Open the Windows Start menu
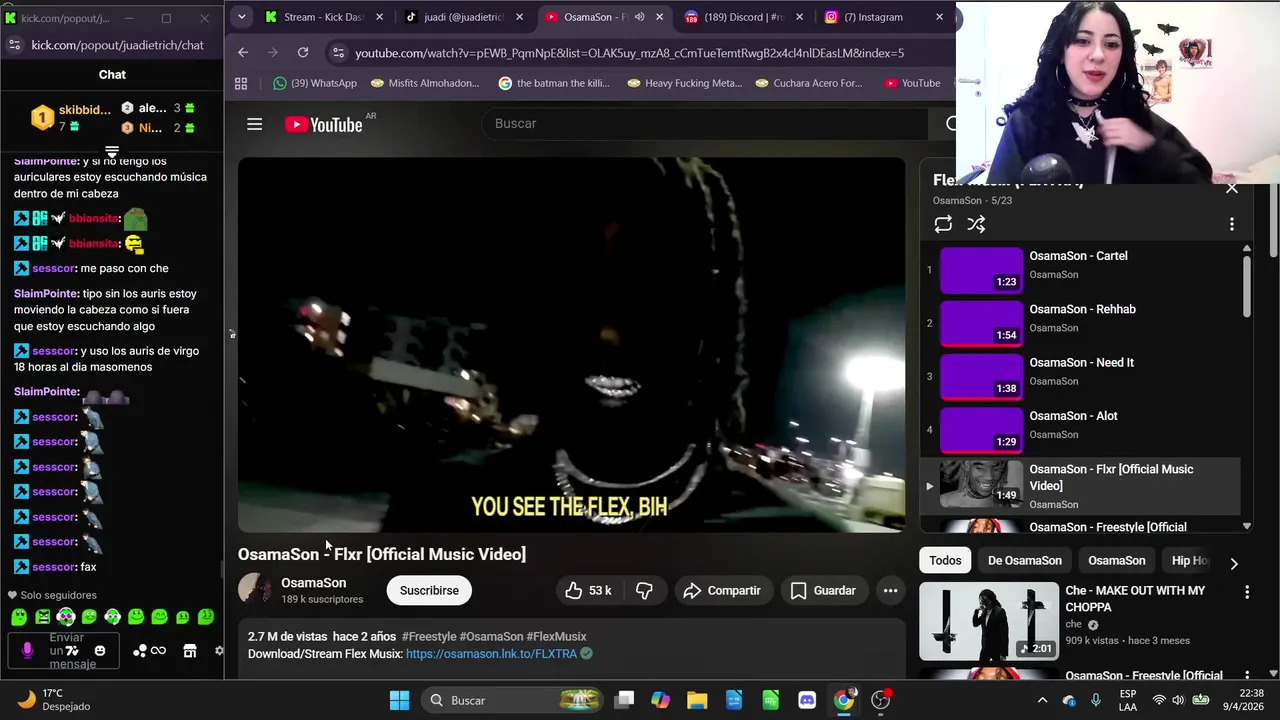The image size is (1280, 720). coord(399,700)
